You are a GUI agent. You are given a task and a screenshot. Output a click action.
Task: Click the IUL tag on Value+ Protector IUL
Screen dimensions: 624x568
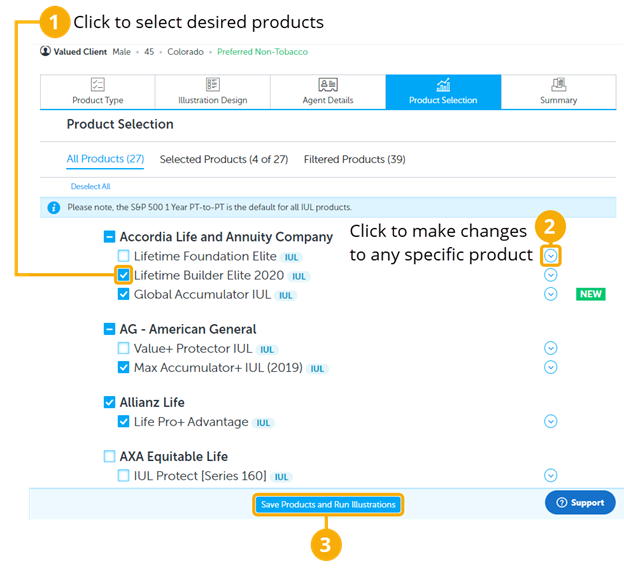point(267,350)
